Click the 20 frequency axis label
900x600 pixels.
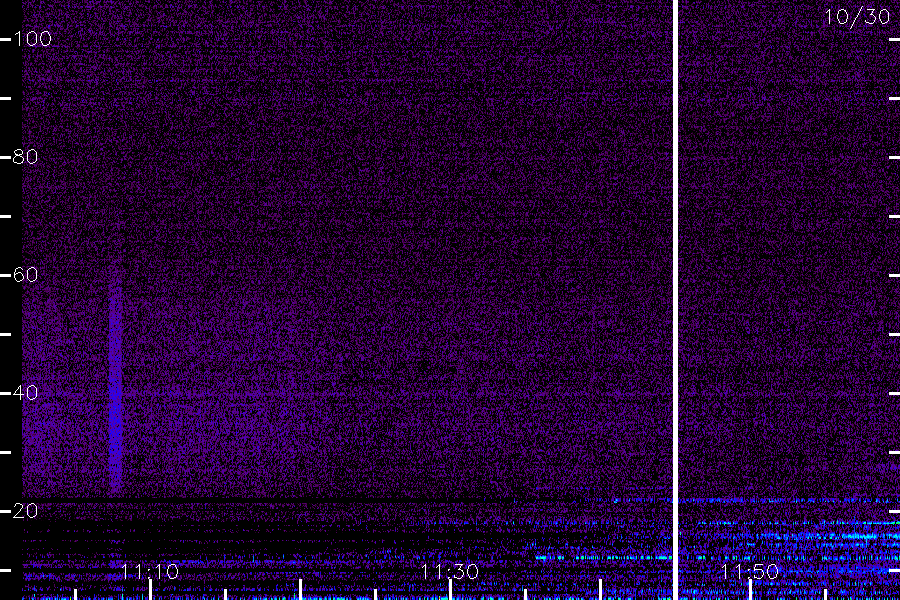pos(25,511)
